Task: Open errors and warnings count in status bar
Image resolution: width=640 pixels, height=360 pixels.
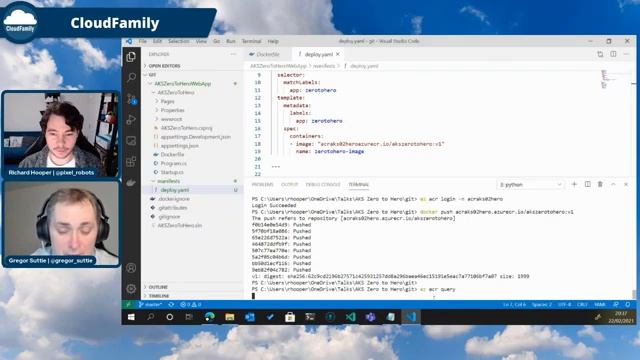Action: pyautogui.click(x=191, y=304)
